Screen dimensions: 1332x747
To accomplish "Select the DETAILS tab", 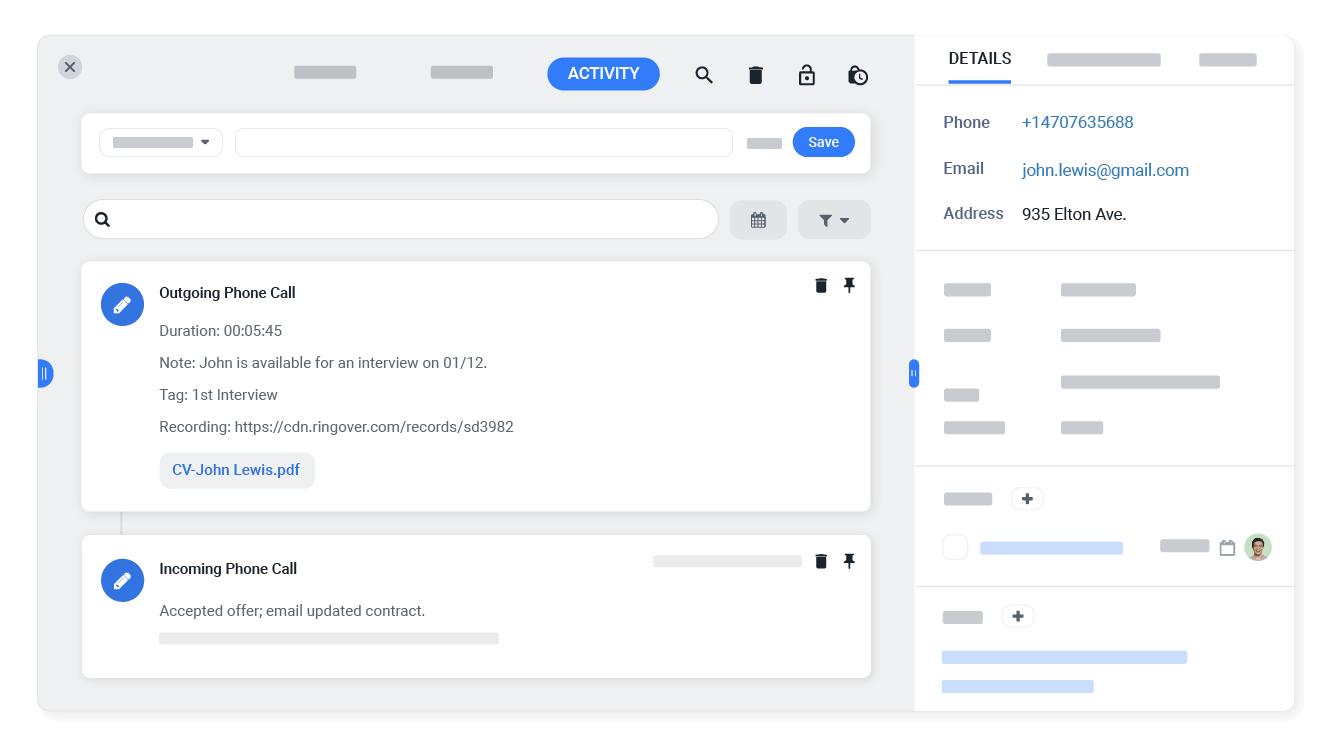I will 979,58.
